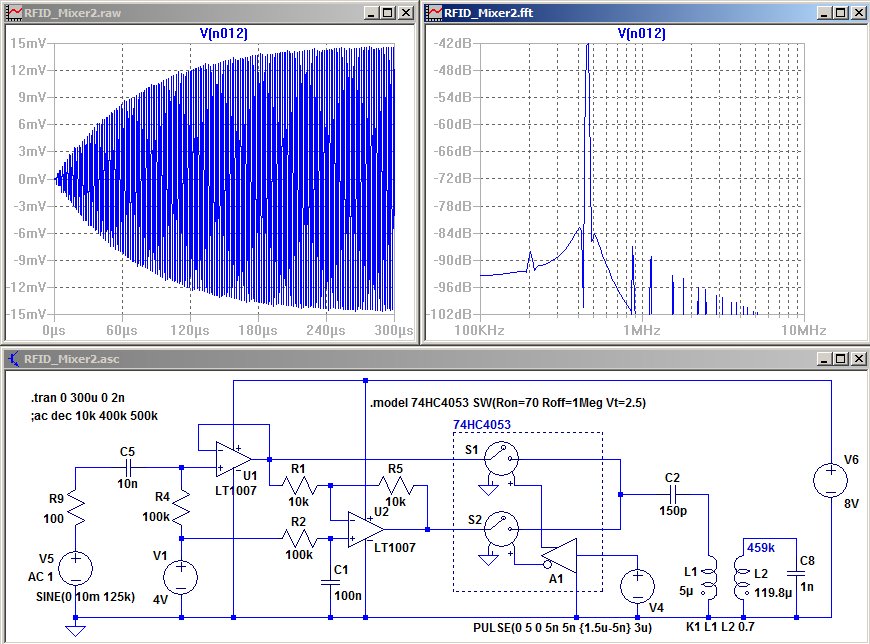Image resolution: width=870 pixels, height=644 pixels.
Task: Click the op-amp U1 LT1007 symbol
Action: pos(233,459)
